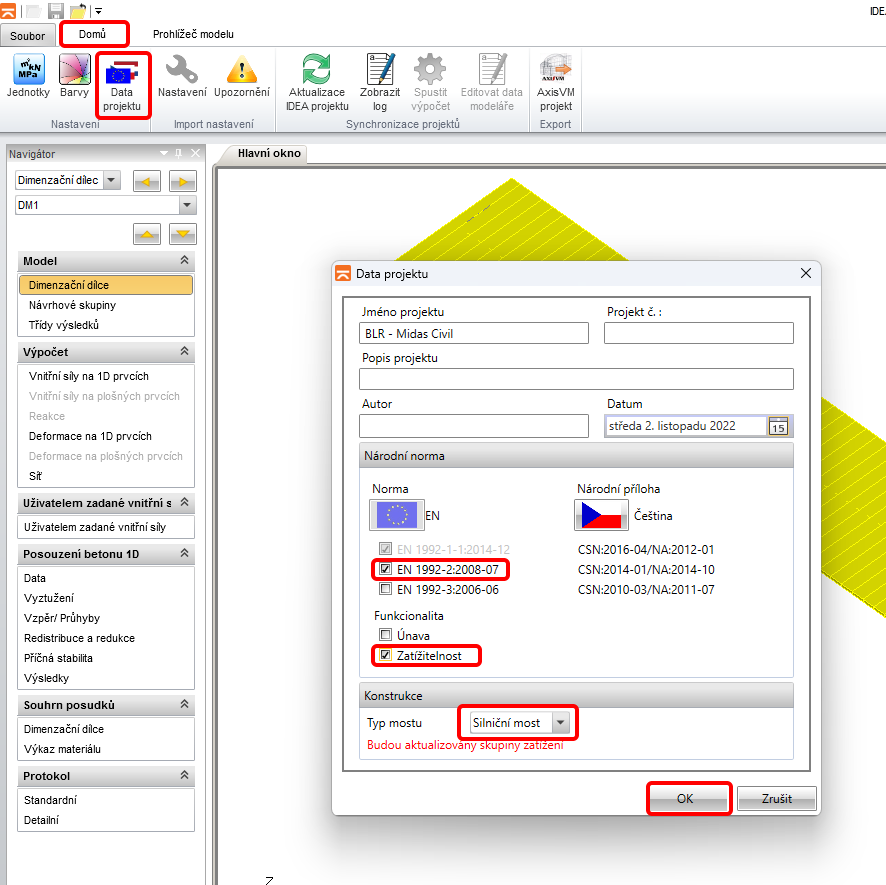Confirm dialog with OK button
Image resolution: width=886 pixels, height=885 pixels.
(686, 799)
